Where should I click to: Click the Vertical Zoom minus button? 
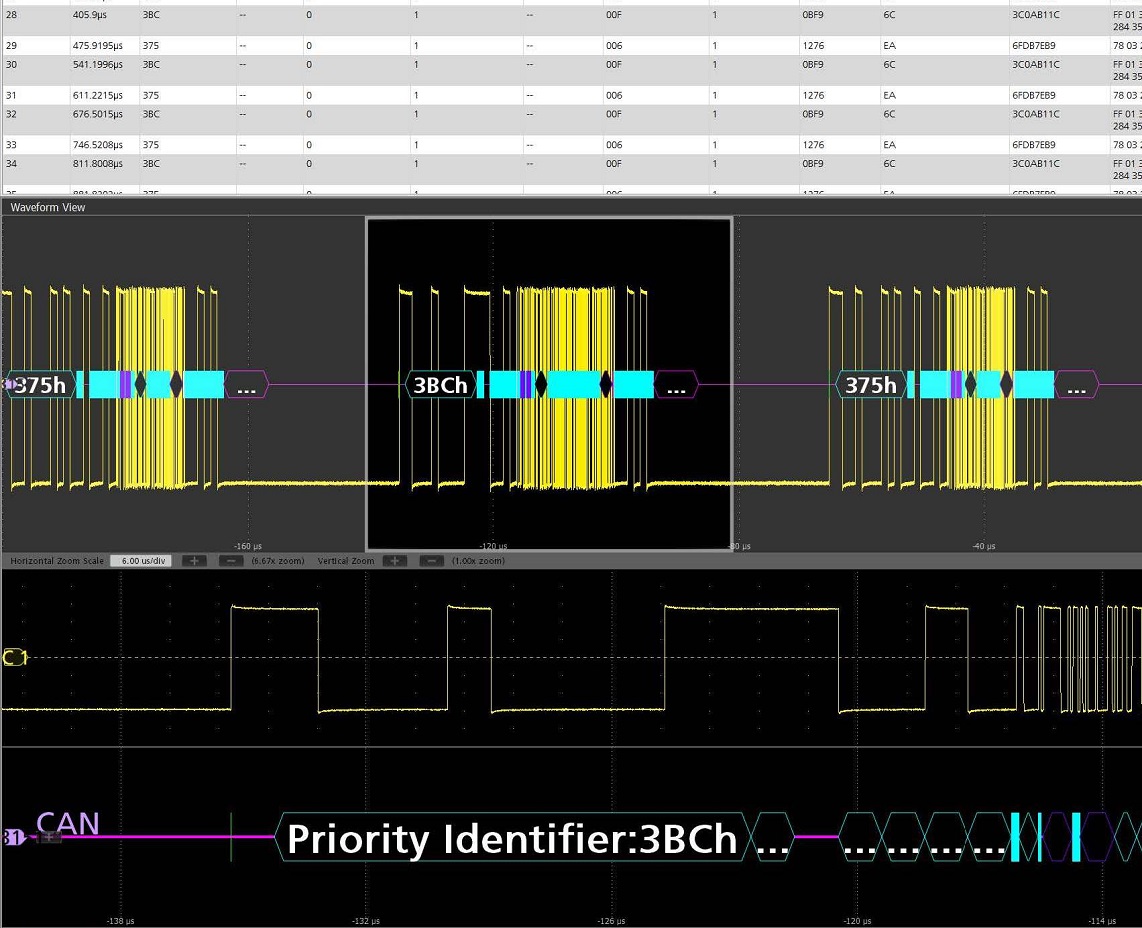(431, 561)
